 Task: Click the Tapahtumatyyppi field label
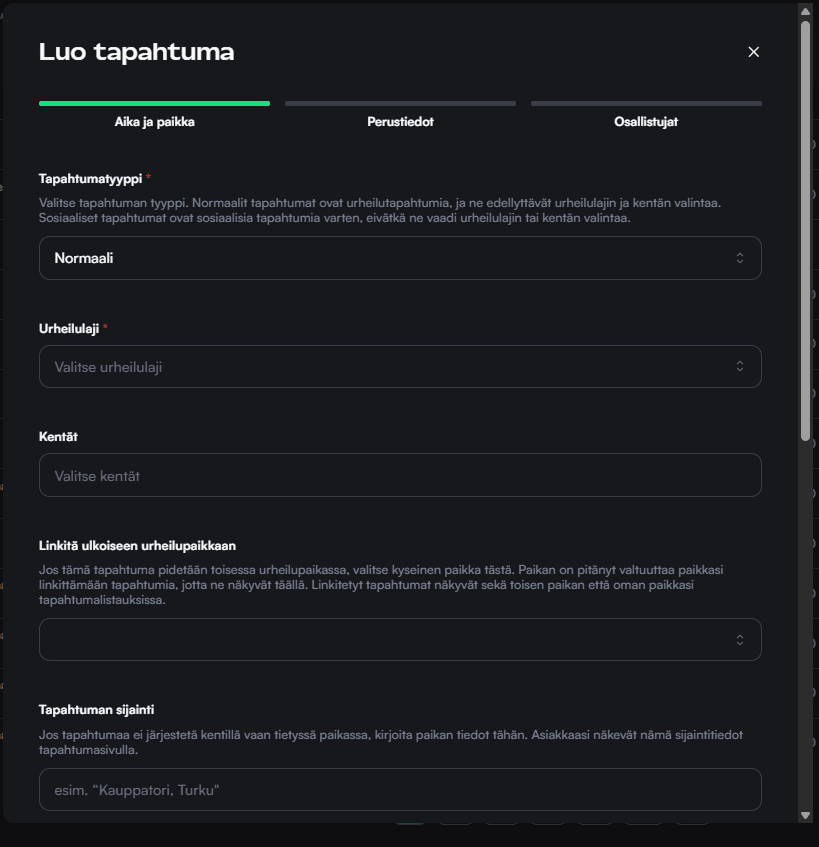(90, 178)
